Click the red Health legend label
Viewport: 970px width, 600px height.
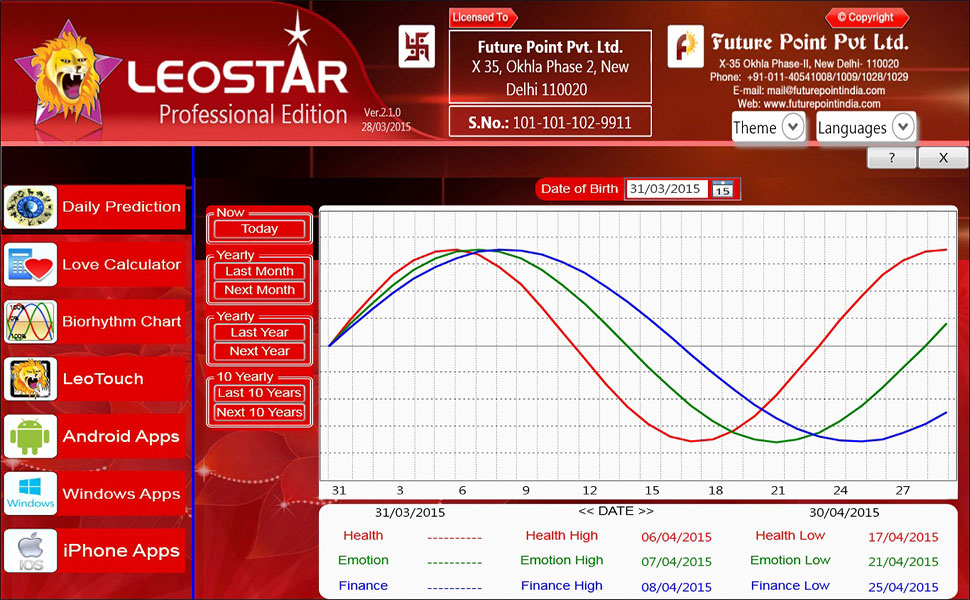tap(363, 536)
